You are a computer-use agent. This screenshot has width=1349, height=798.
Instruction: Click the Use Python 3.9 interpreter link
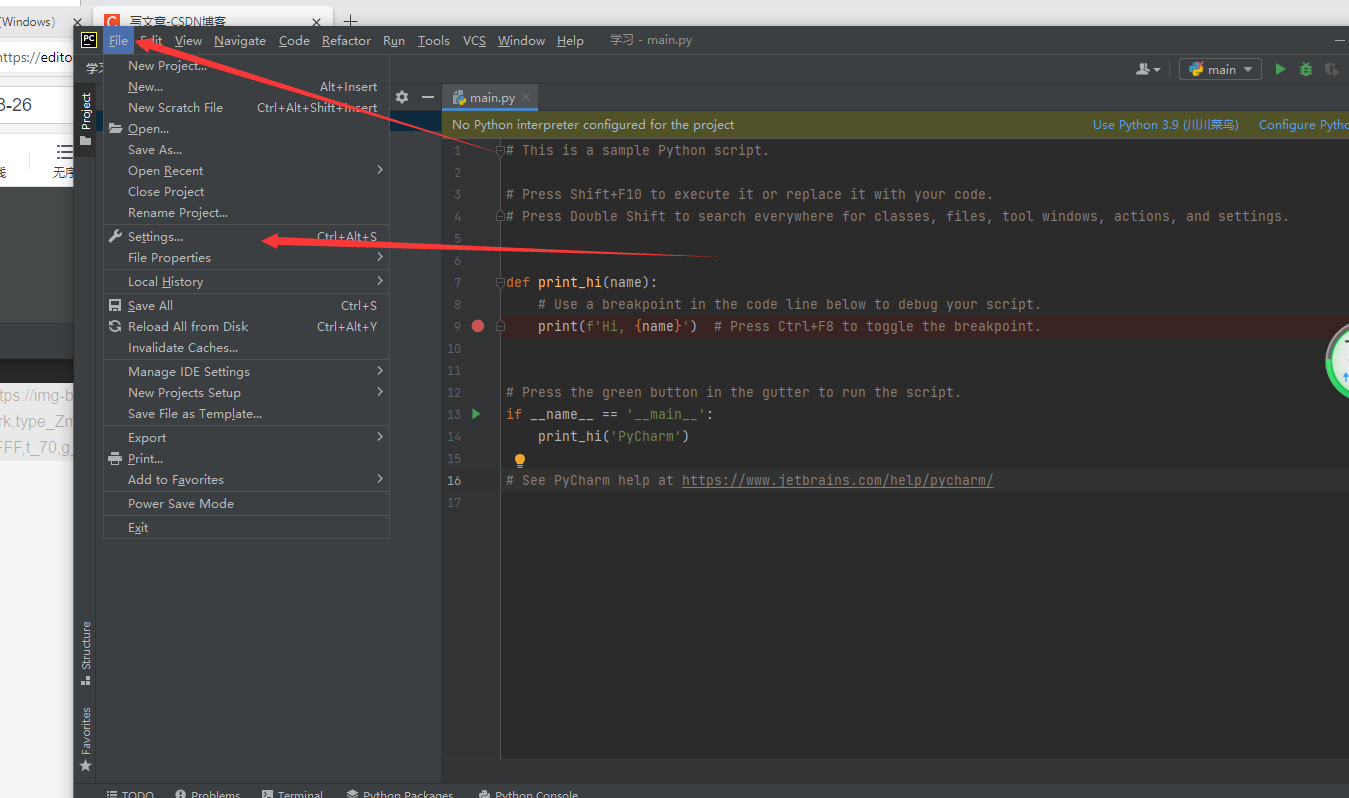(1165, 125)
